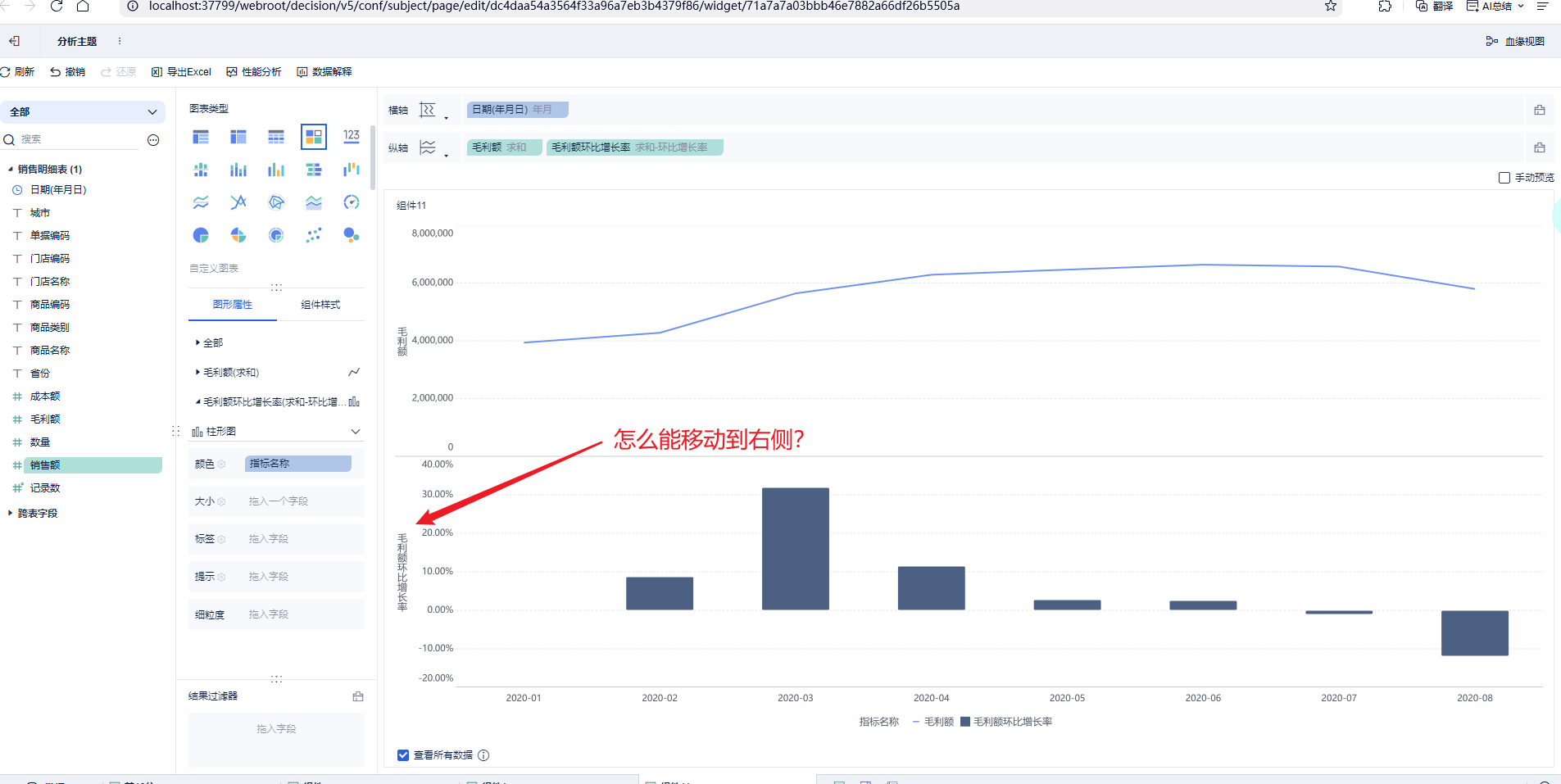Open the 图形属性 tab
This screenshot has height=784, width=1561.
(x=233, y=305)
